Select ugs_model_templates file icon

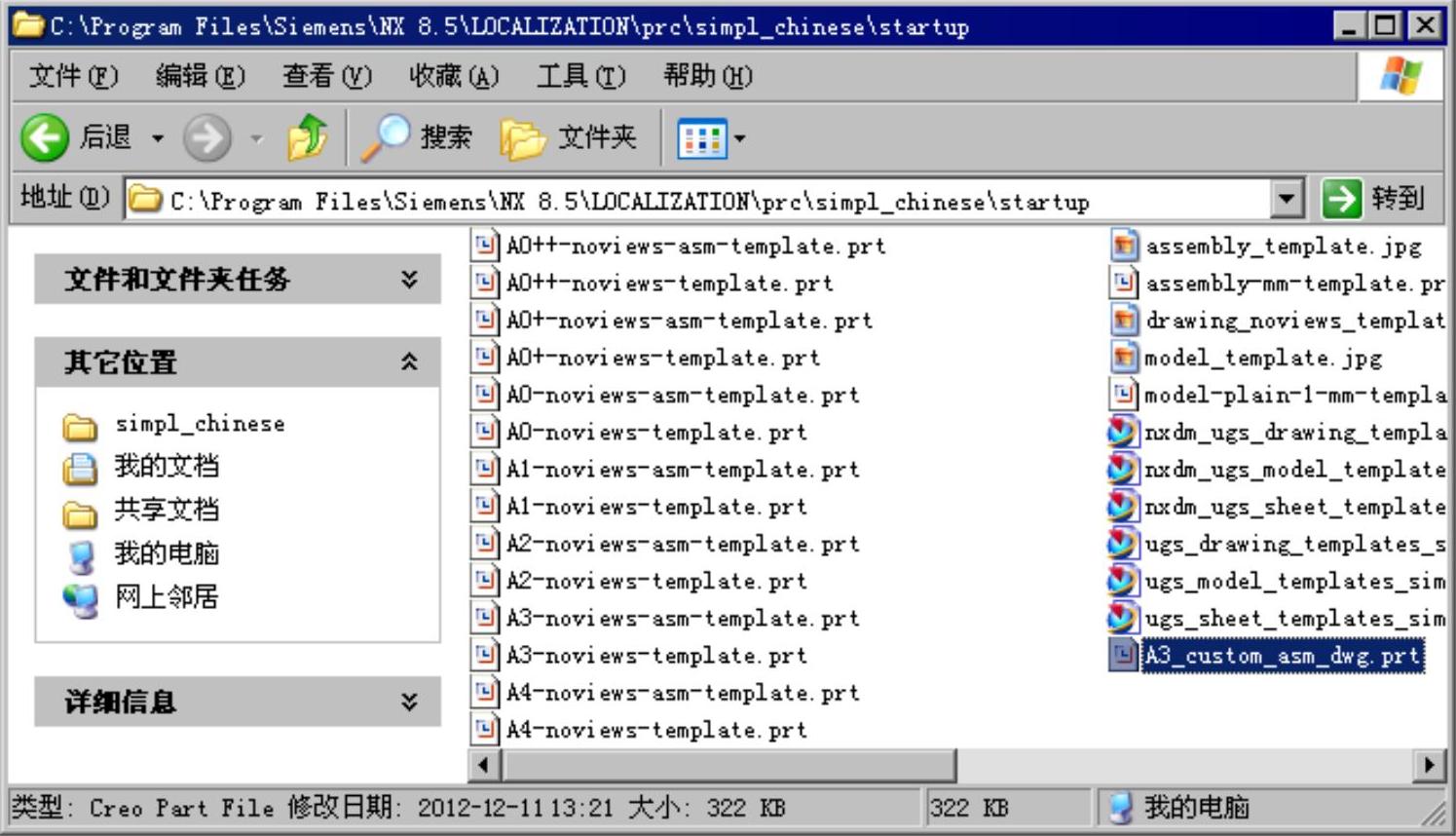tap(1124, 580)
